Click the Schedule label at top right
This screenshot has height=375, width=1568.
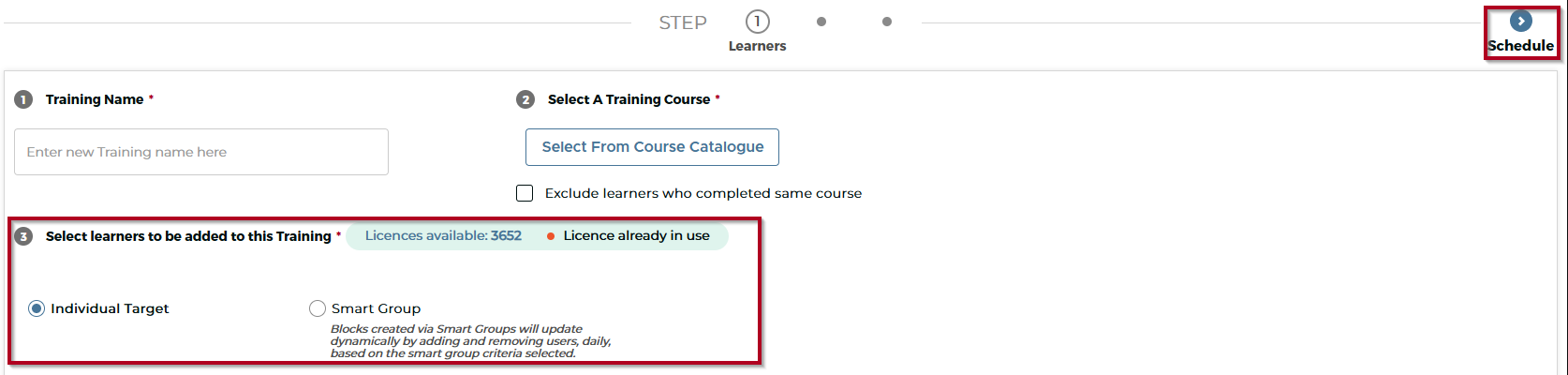1520,46
